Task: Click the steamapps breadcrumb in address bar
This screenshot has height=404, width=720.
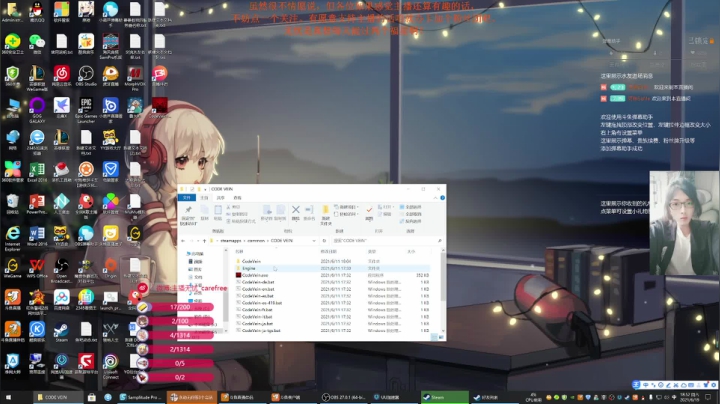Action: [x=231, y=241]
